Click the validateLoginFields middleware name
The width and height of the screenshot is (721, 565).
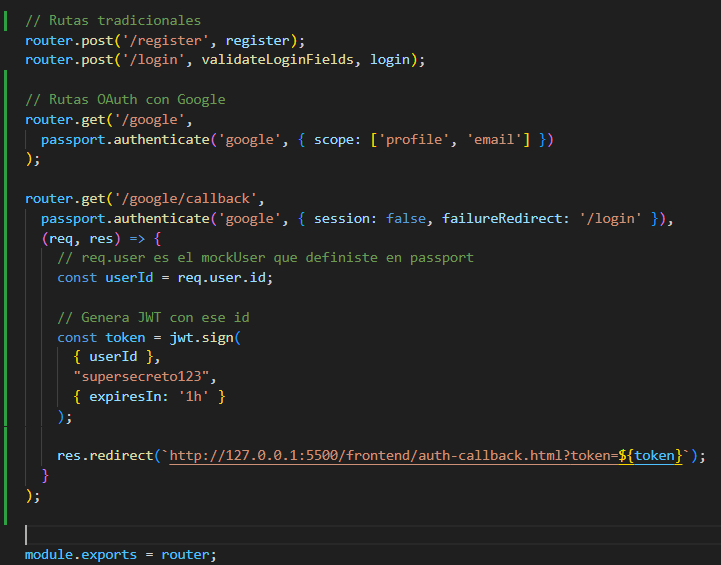(x=277, y=60)
